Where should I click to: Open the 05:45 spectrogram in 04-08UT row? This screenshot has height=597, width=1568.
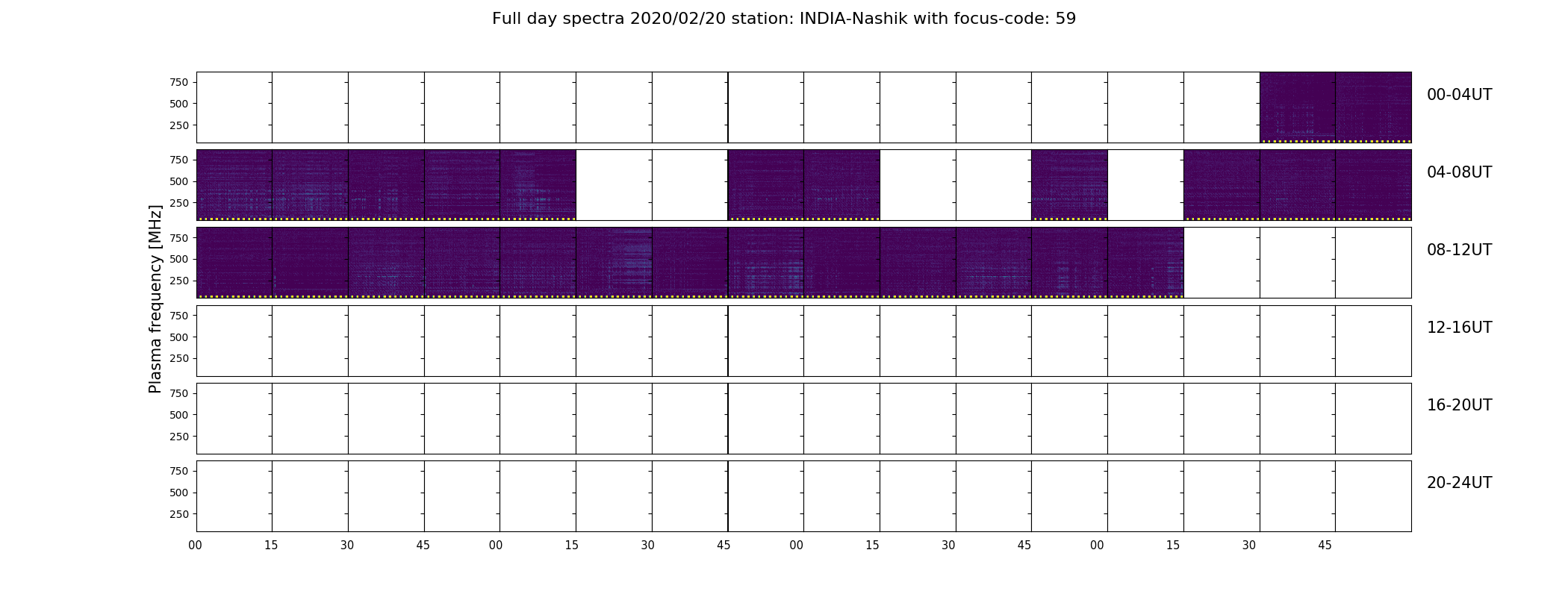[765, 185]
